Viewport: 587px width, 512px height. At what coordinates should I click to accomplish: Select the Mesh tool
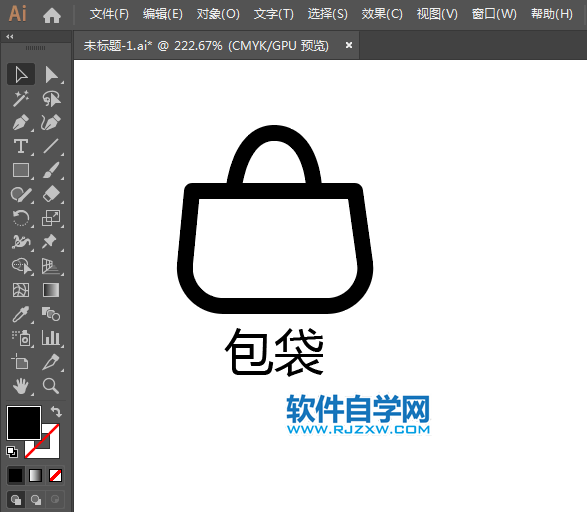(x=21, y=290)
